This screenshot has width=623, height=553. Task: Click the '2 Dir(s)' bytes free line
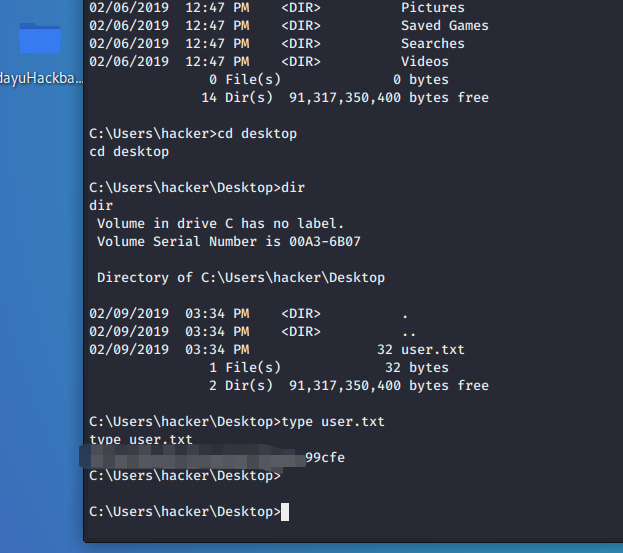[349, 386]
